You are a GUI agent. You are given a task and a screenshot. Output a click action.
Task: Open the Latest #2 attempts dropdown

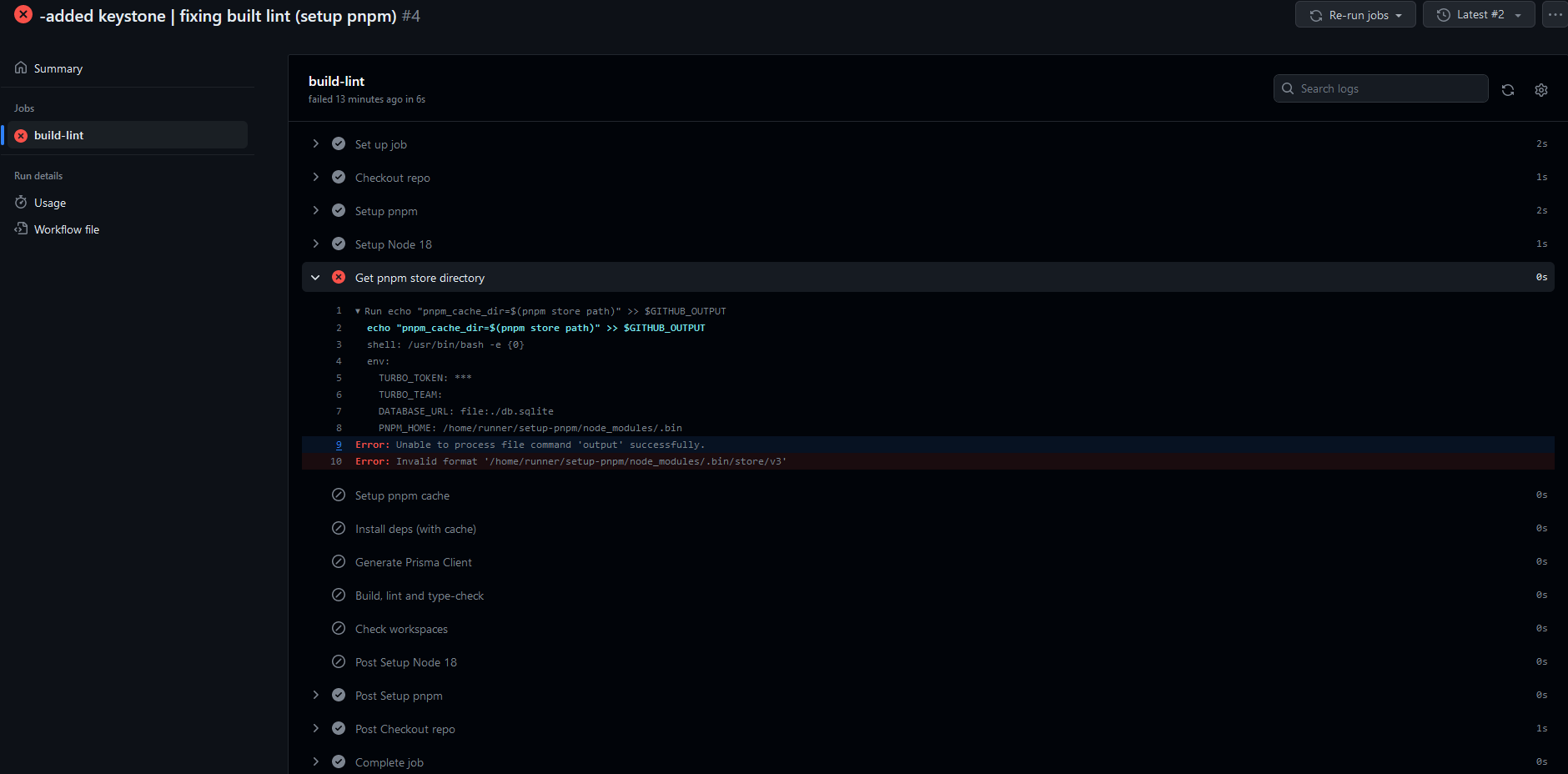click(1479, 14)
